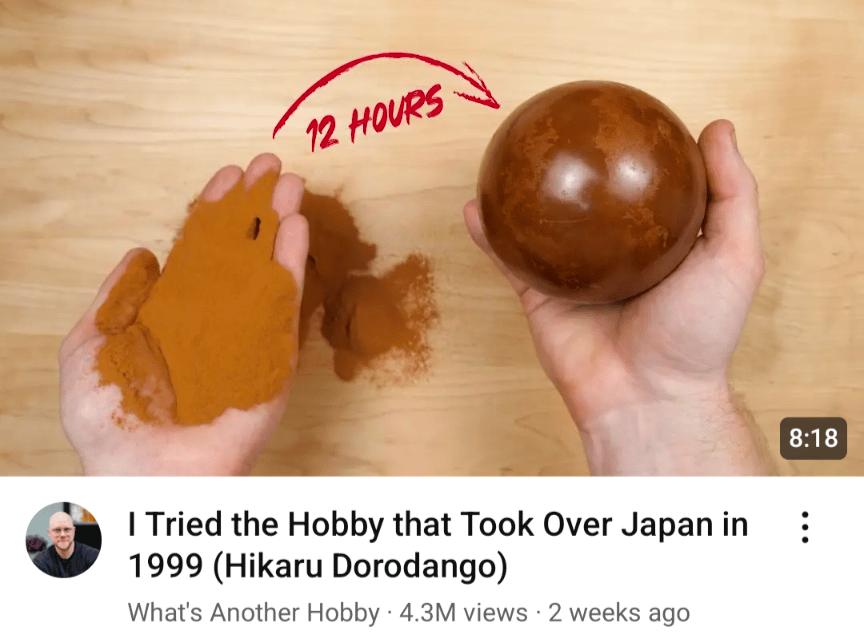Viewport: 864px width, 643px height.
Task: Click '1999' in the video title
Action: click(x=166, y=566)
